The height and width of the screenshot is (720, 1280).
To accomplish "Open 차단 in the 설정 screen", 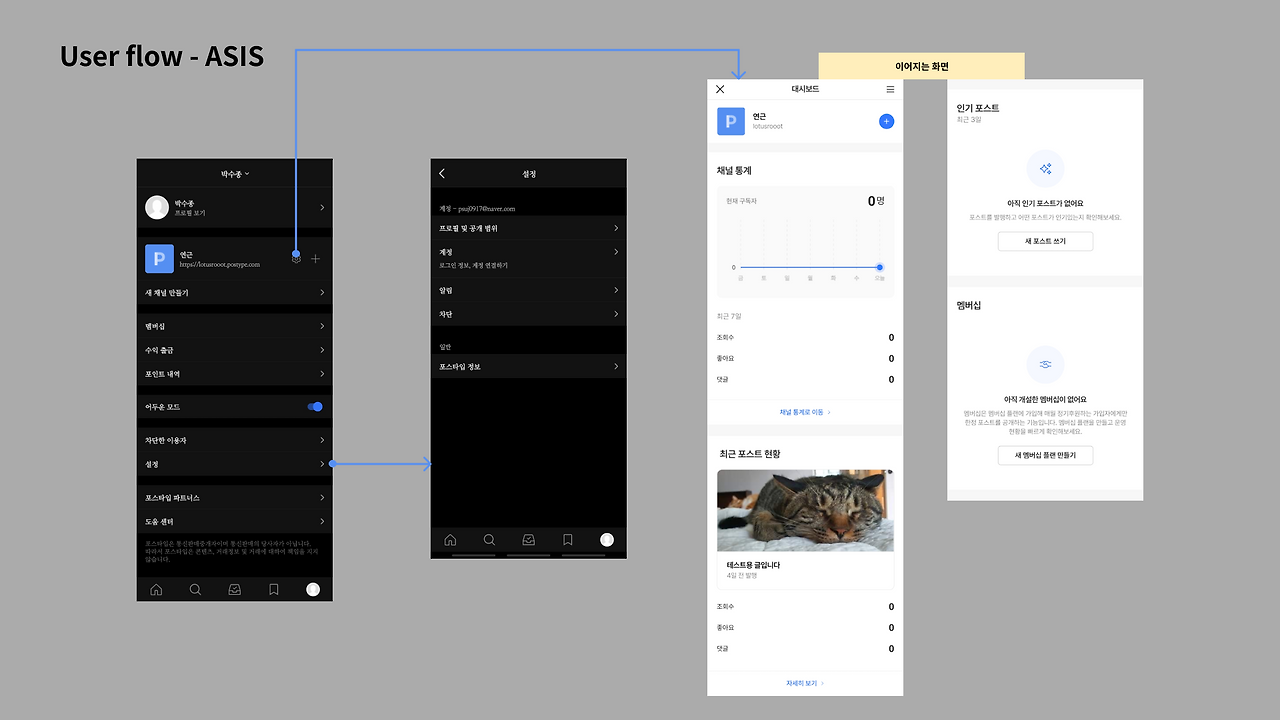I will tap(529, 314).
